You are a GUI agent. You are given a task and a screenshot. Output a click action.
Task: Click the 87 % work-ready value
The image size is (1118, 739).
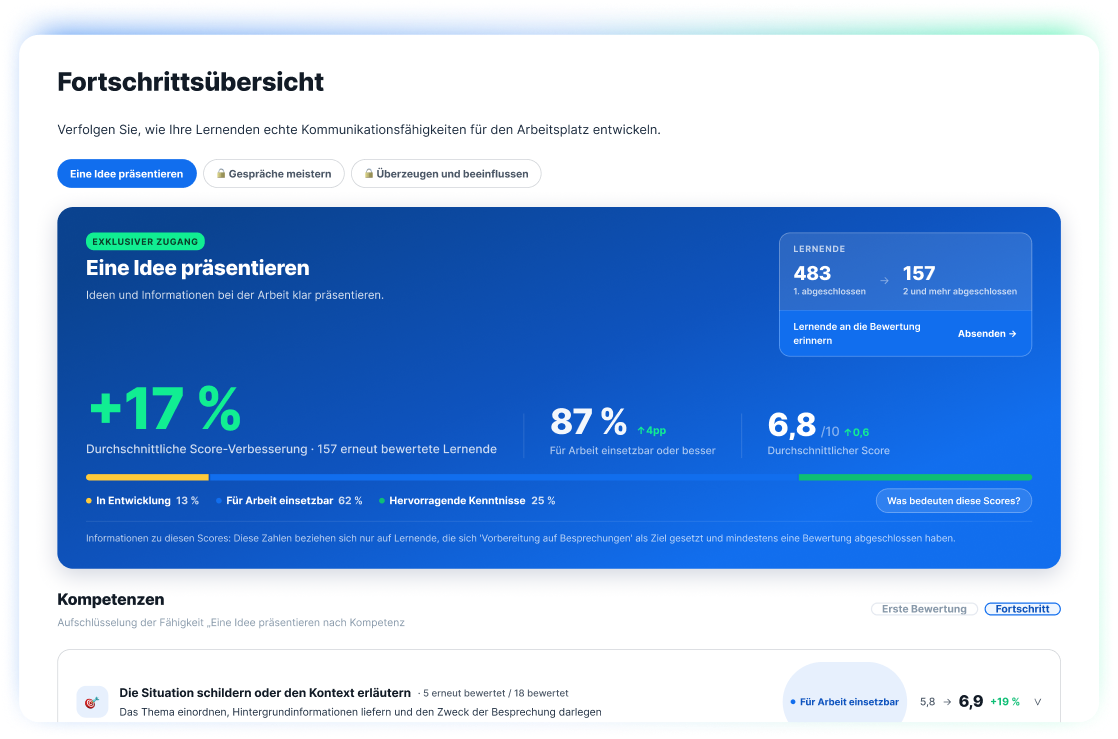click(x=588, y=421)
